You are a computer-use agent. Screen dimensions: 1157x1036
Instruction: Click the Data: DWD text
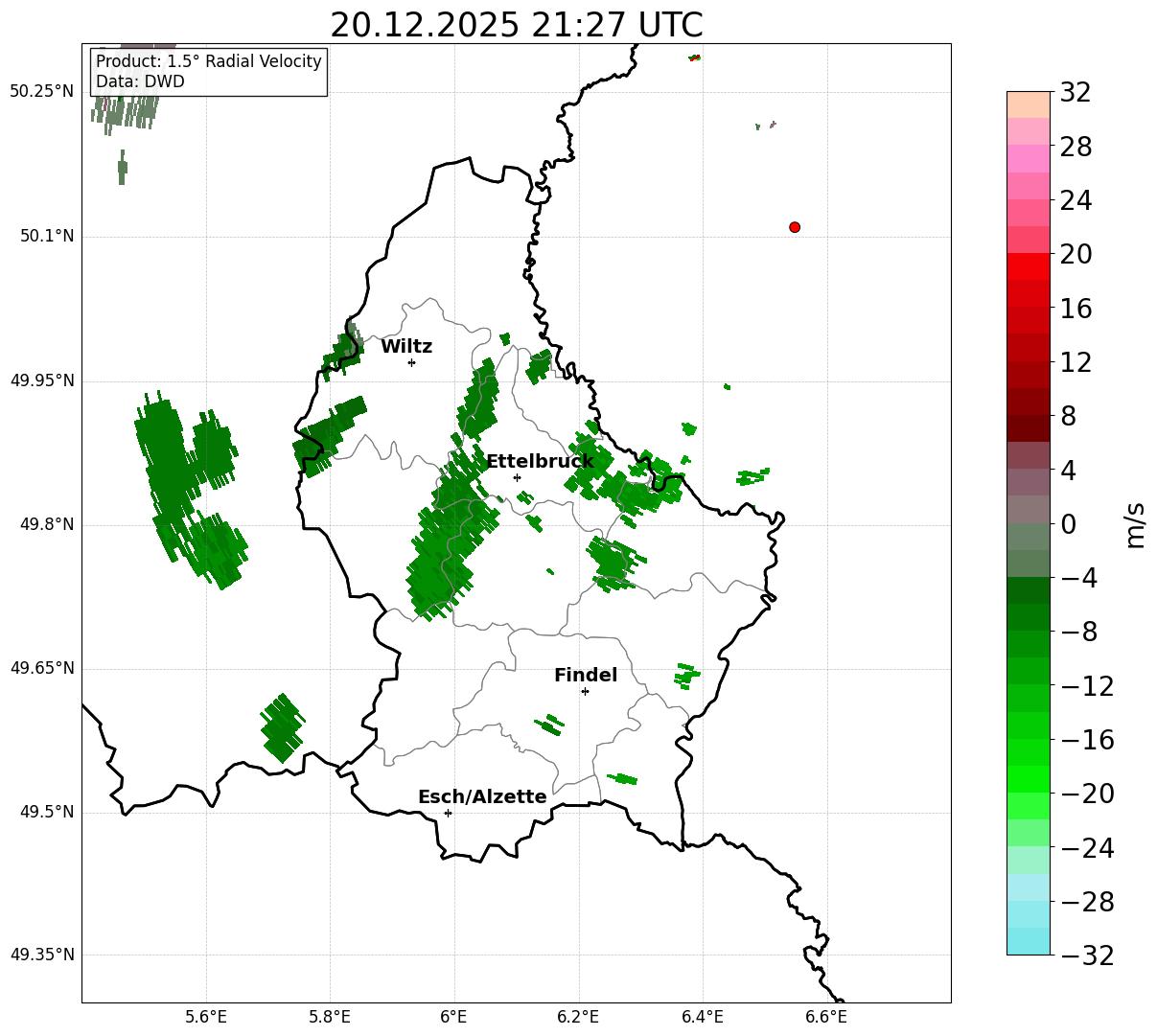pos(140,81)
